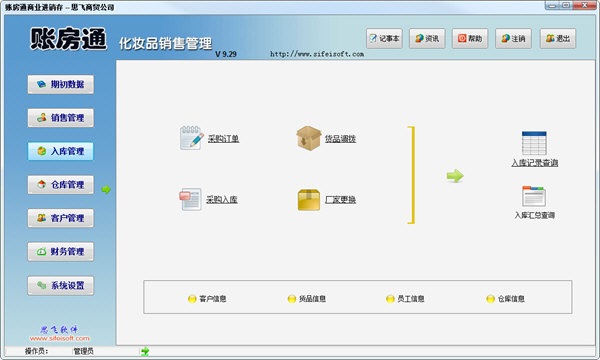Click the http://www.sifeisoft.com header URL

[x=317, y=54]
